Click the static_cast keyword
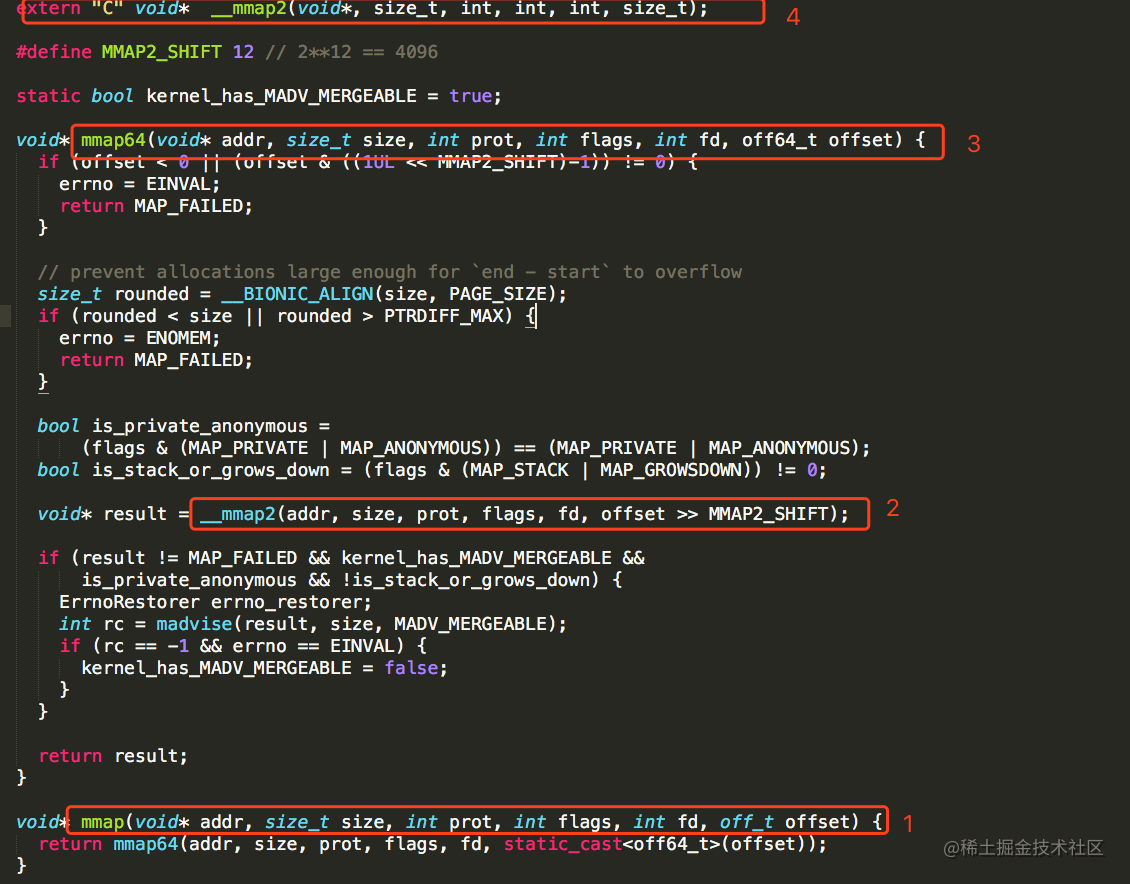Image resolution: width=1130 pixels, height=884 pixels. tap(562, 843)
